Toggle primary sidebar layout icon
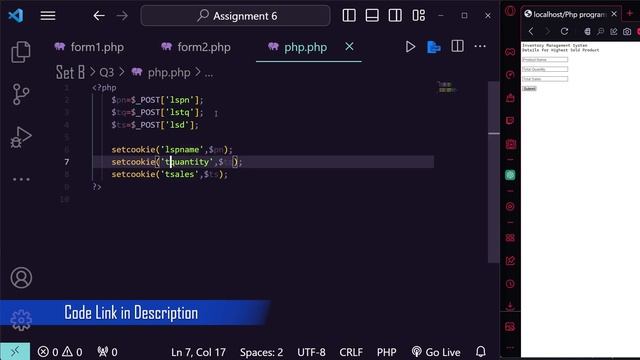The width and height of the screenshot is (640, 360). pyautogui.click(x=349, y=16)
